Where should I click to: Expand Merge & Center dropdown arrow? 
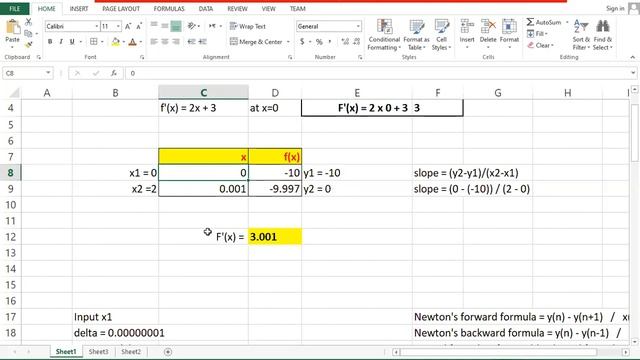[x=288, y=42]
